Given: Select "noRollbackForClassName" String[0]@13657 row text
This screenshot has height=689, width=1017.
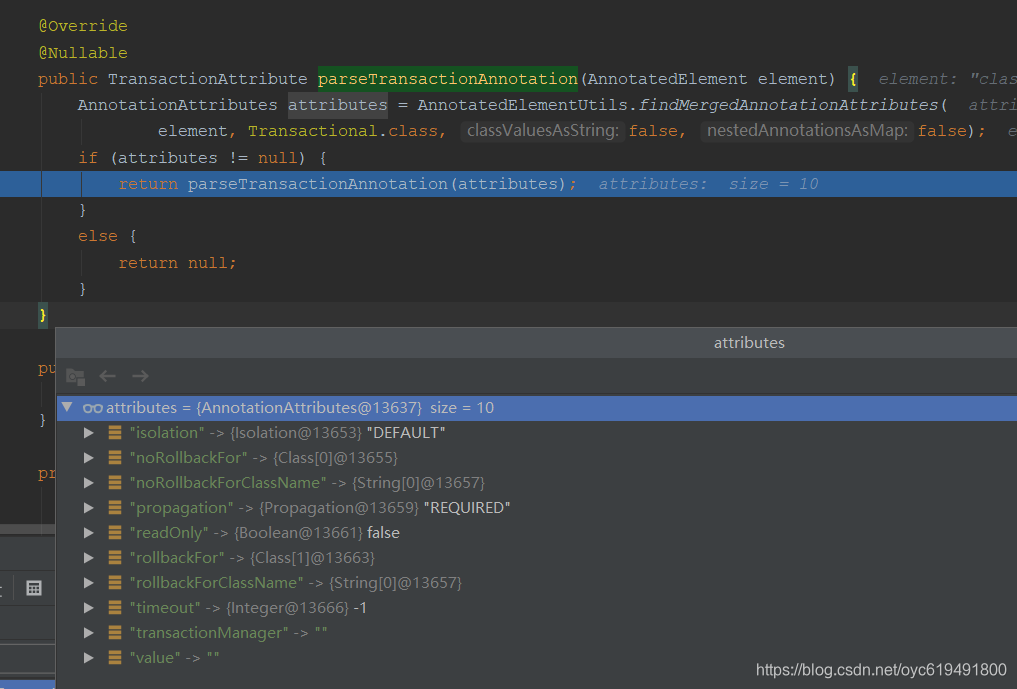Looking at the screenshot, I should 307,483.
